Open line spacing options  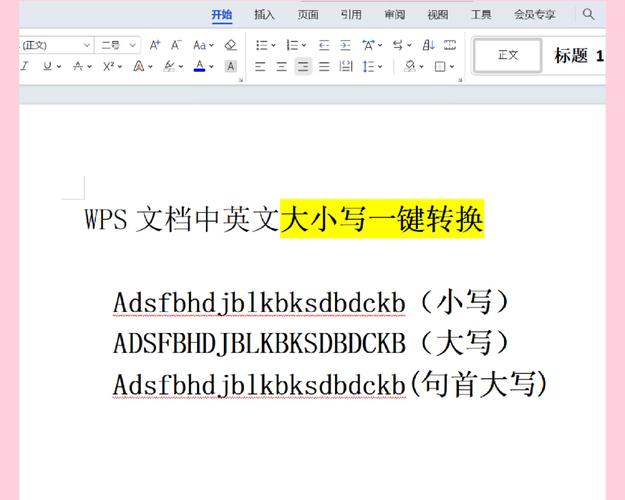click(368, 66)
